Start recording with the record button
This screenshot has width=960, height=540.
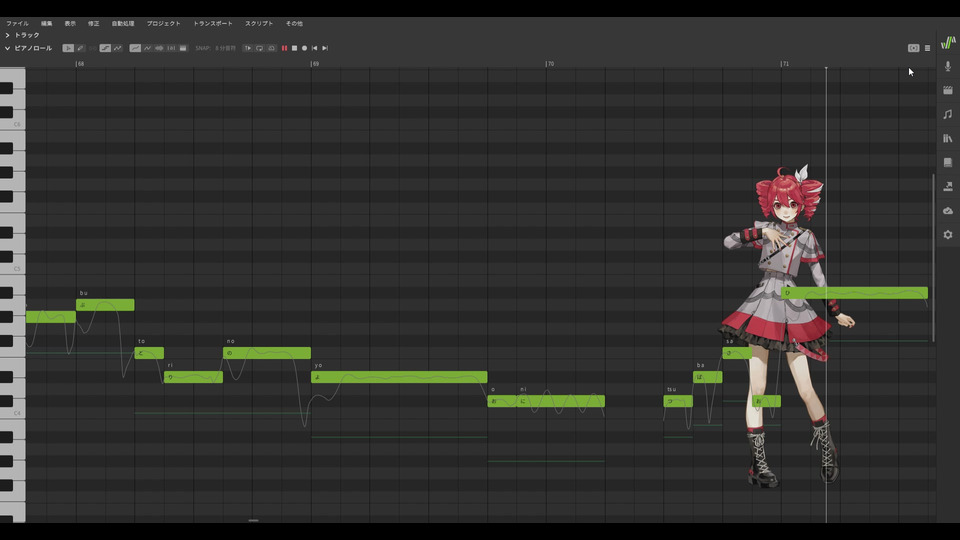[304, 48]
